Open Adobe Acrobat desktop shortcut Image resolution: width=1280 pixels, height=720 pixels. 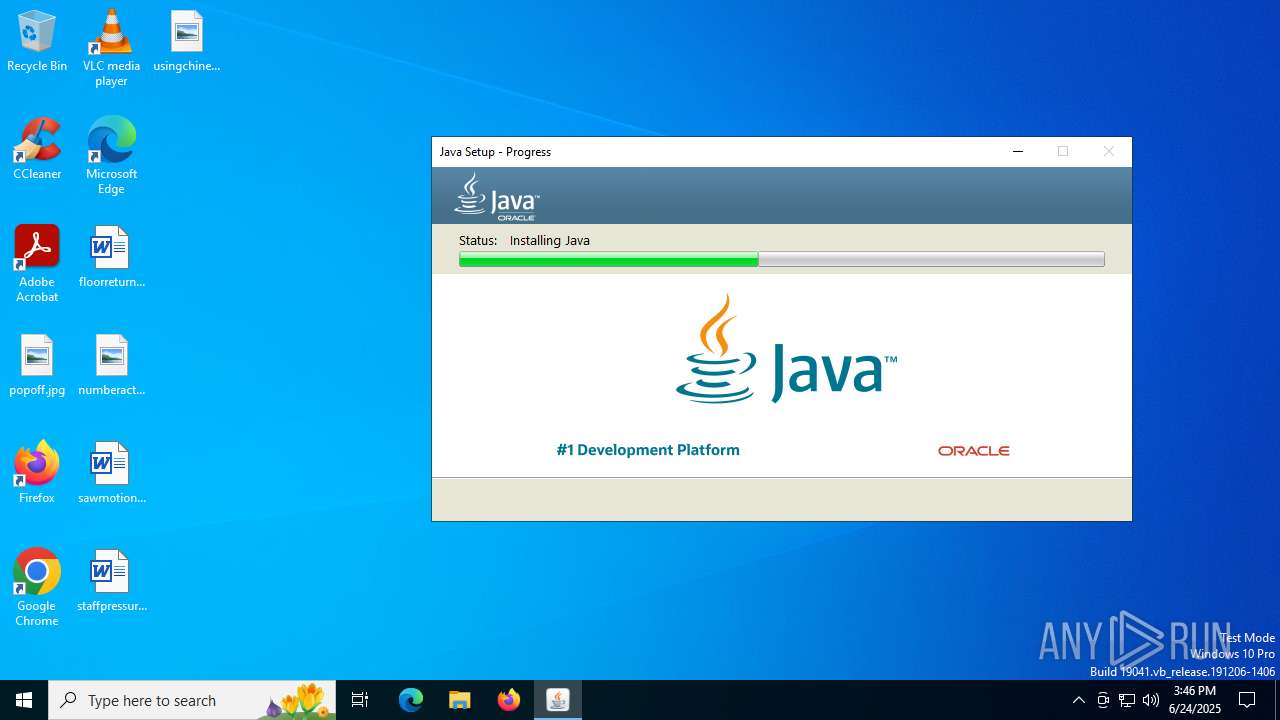(x=37, y=264)
